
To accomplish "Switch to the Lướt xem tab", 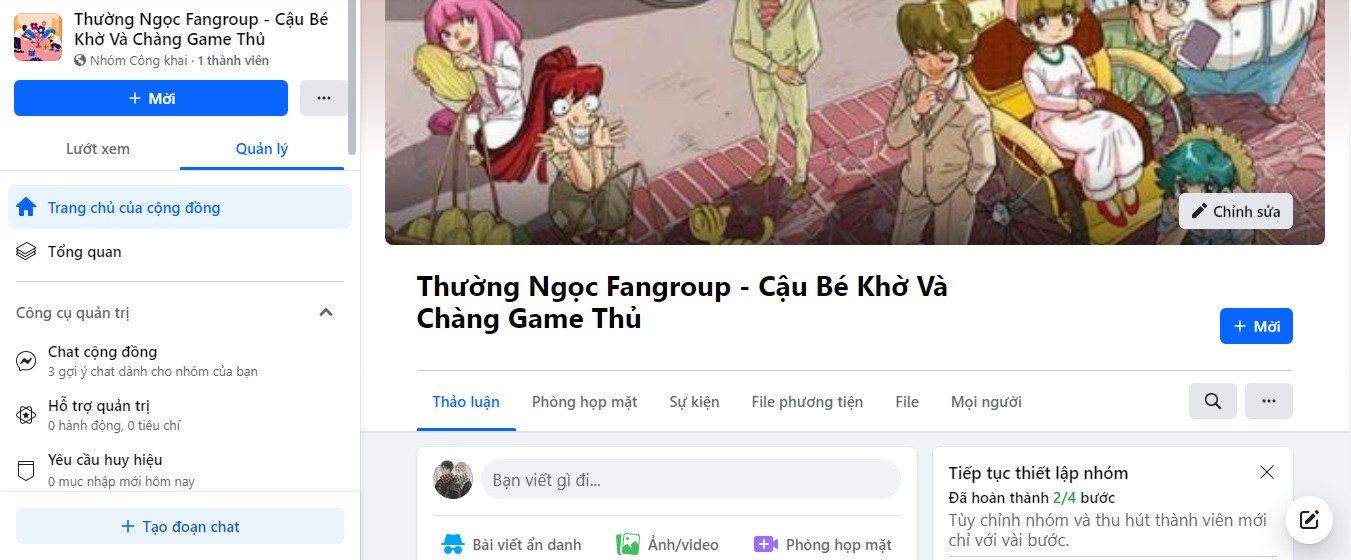I will [98, 149].
